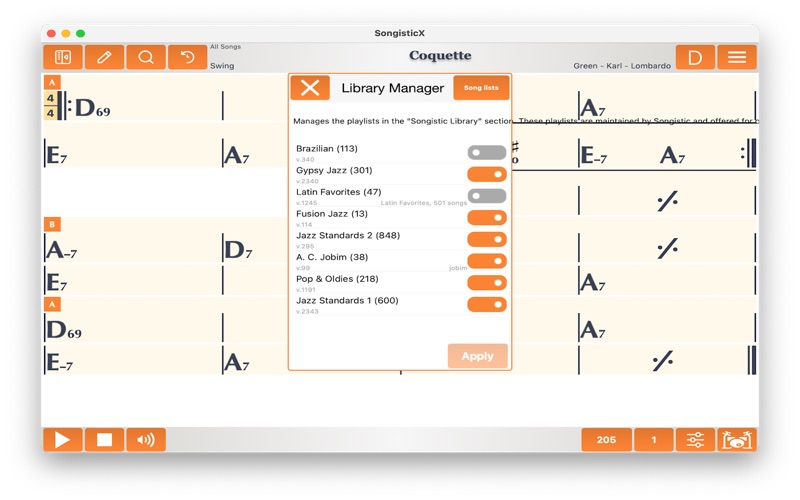The width and height of the screenshot is (800, 500).
Task: Select A. C. Jobim (38) row text
Action: click(332, 257)
